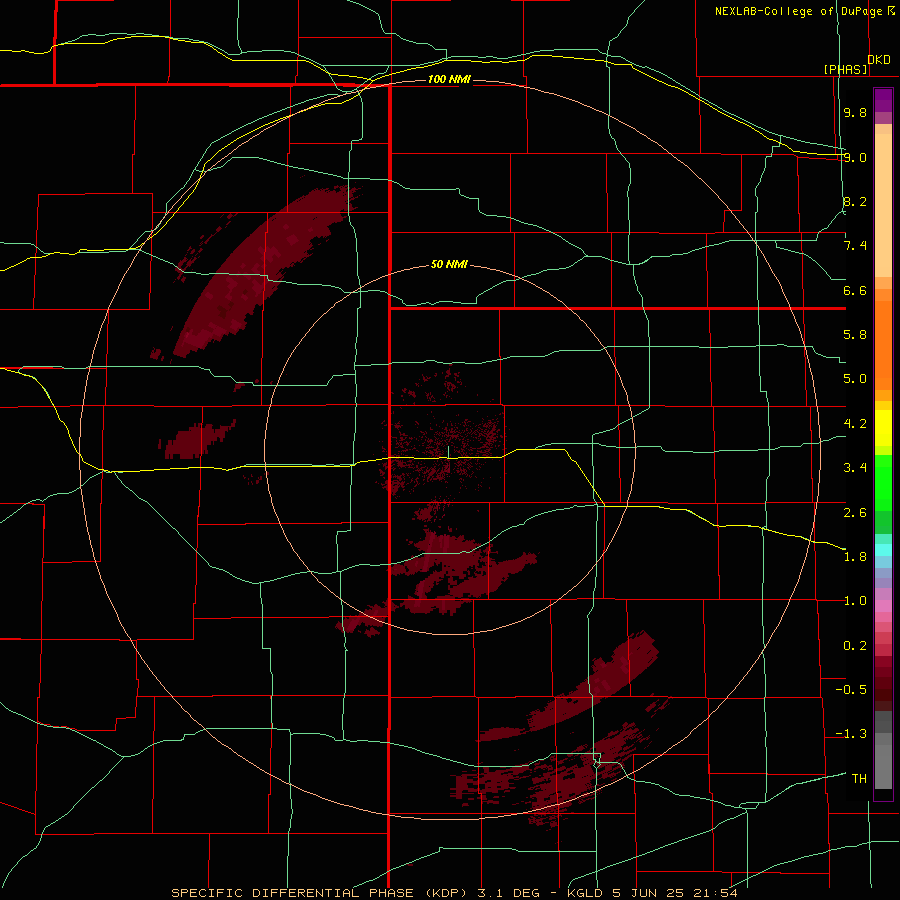Click the 3.4 scale value
900x900 pixels.
click(855, 468)
